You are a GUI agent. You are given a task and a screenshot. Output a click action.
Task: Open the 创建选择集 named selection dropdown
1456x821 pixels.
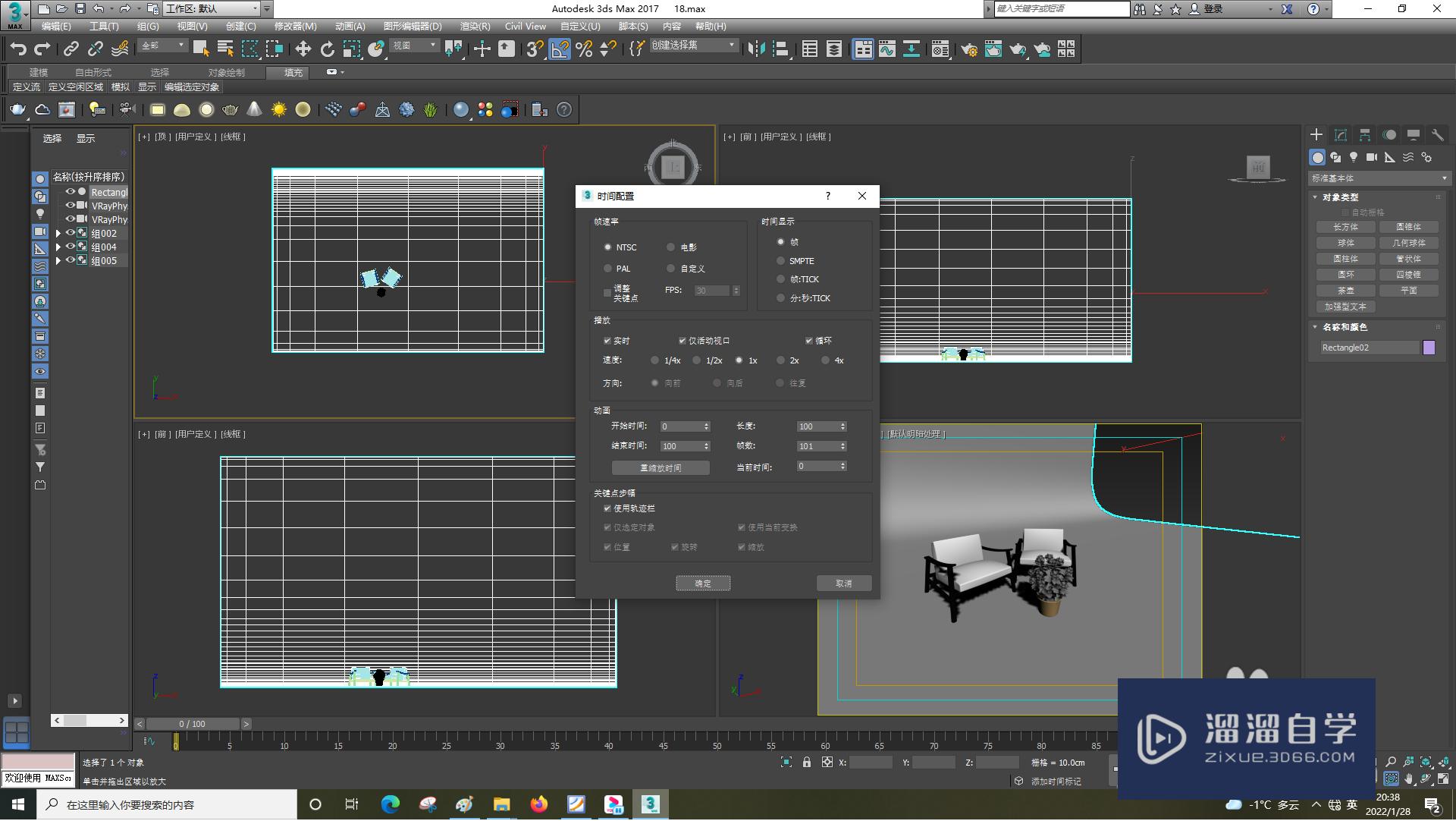pos(694,46)
